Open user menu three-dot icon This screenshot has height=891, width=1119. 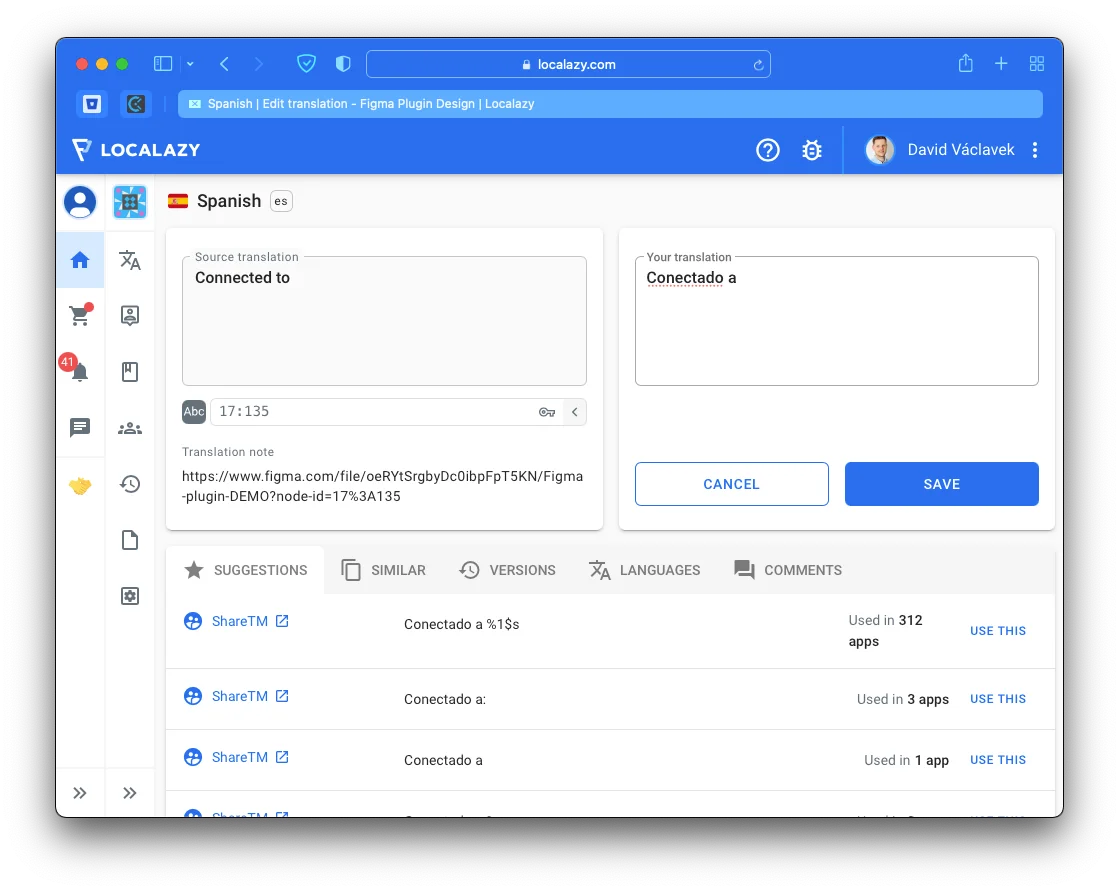tap(1035, 150)
